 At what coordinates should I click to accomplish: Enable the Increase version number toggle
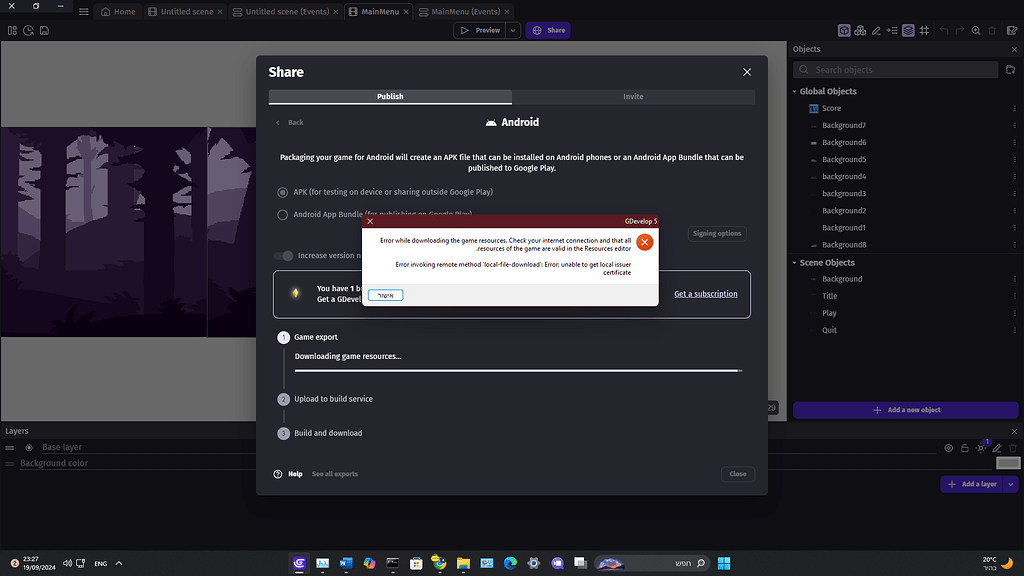(281, 255)
